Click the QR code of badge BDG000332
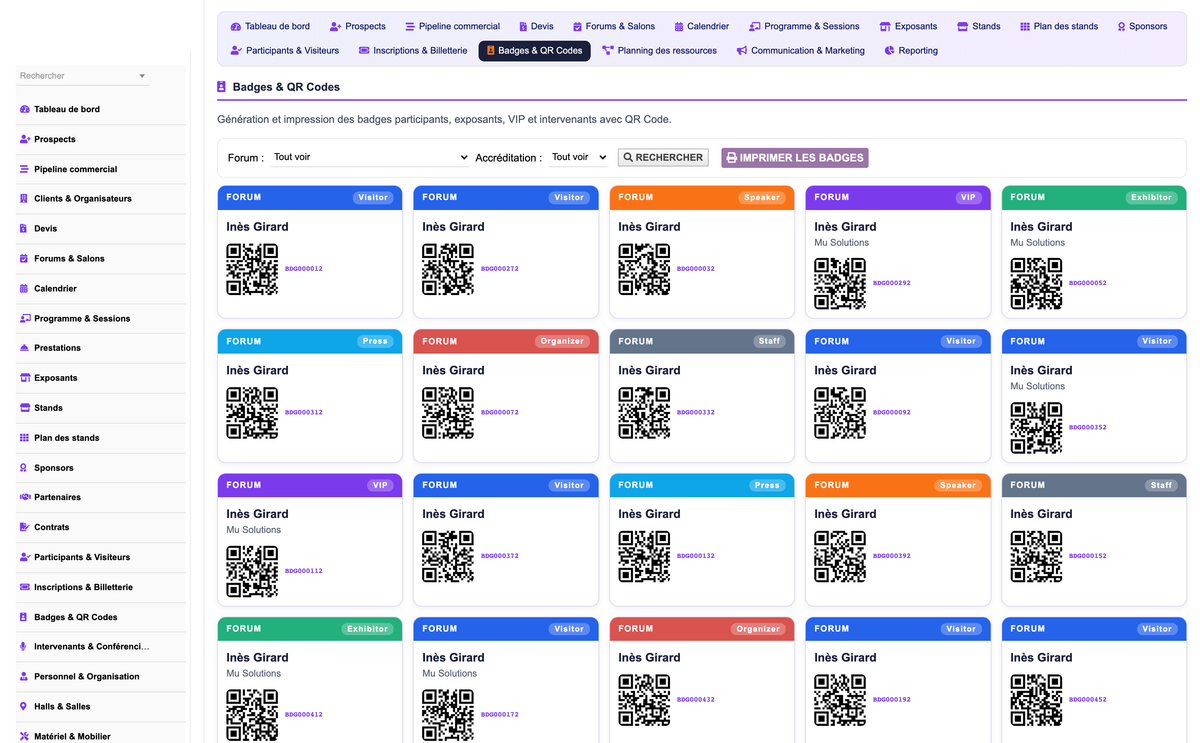Viewport: 1200px width, 743px height. click(x=644, y=412)
